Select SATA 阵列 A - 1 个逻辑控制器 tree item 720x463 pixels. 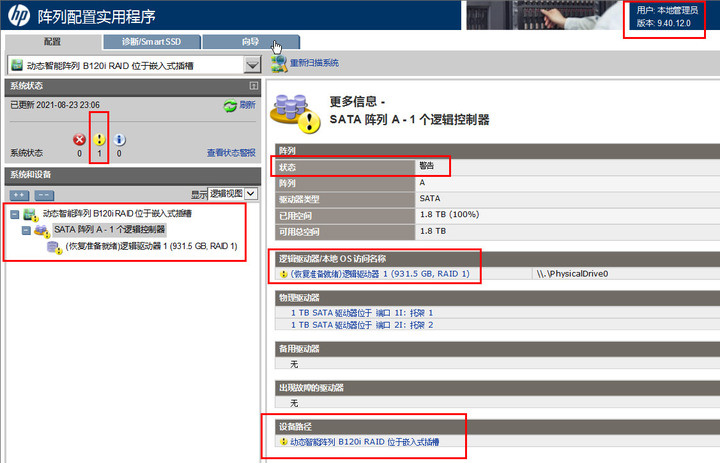[109, 230]
